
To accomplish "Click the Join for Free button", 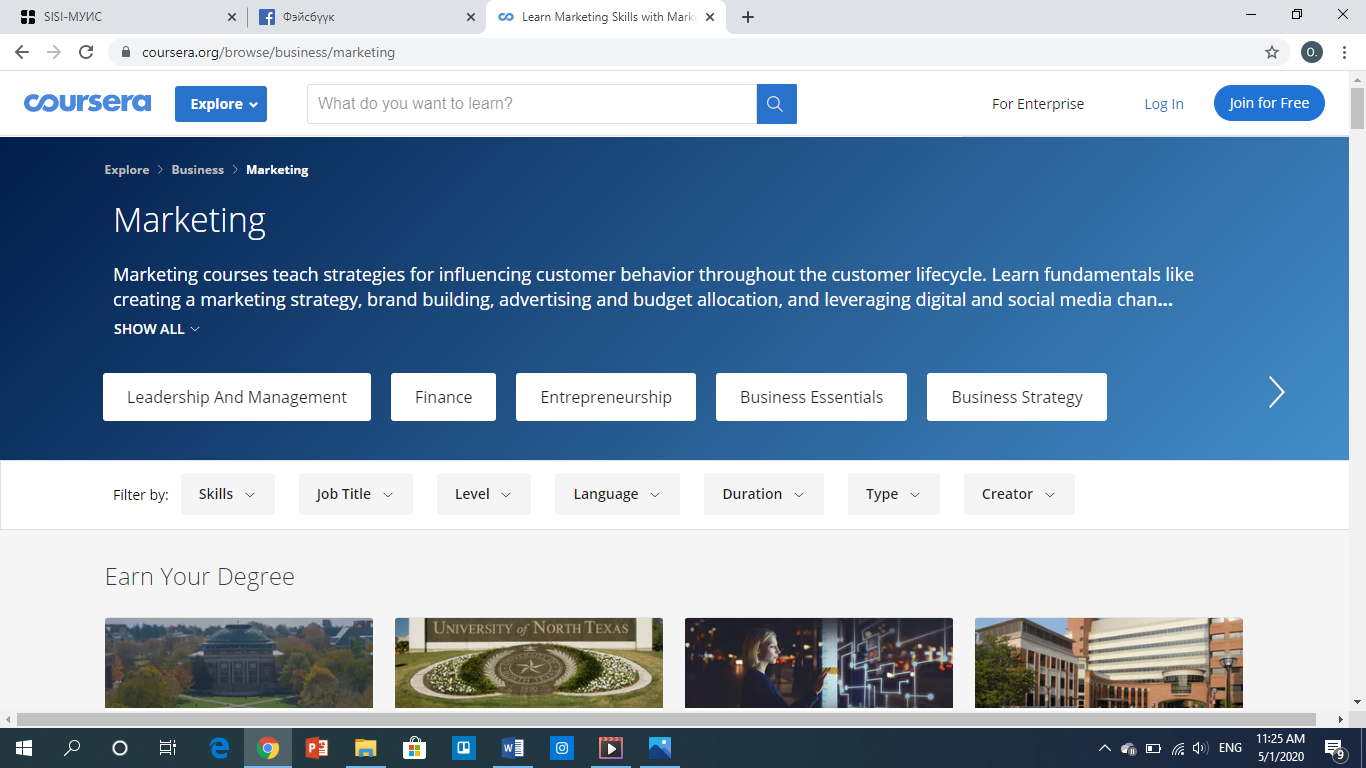I will click(x=1269, y=103).
